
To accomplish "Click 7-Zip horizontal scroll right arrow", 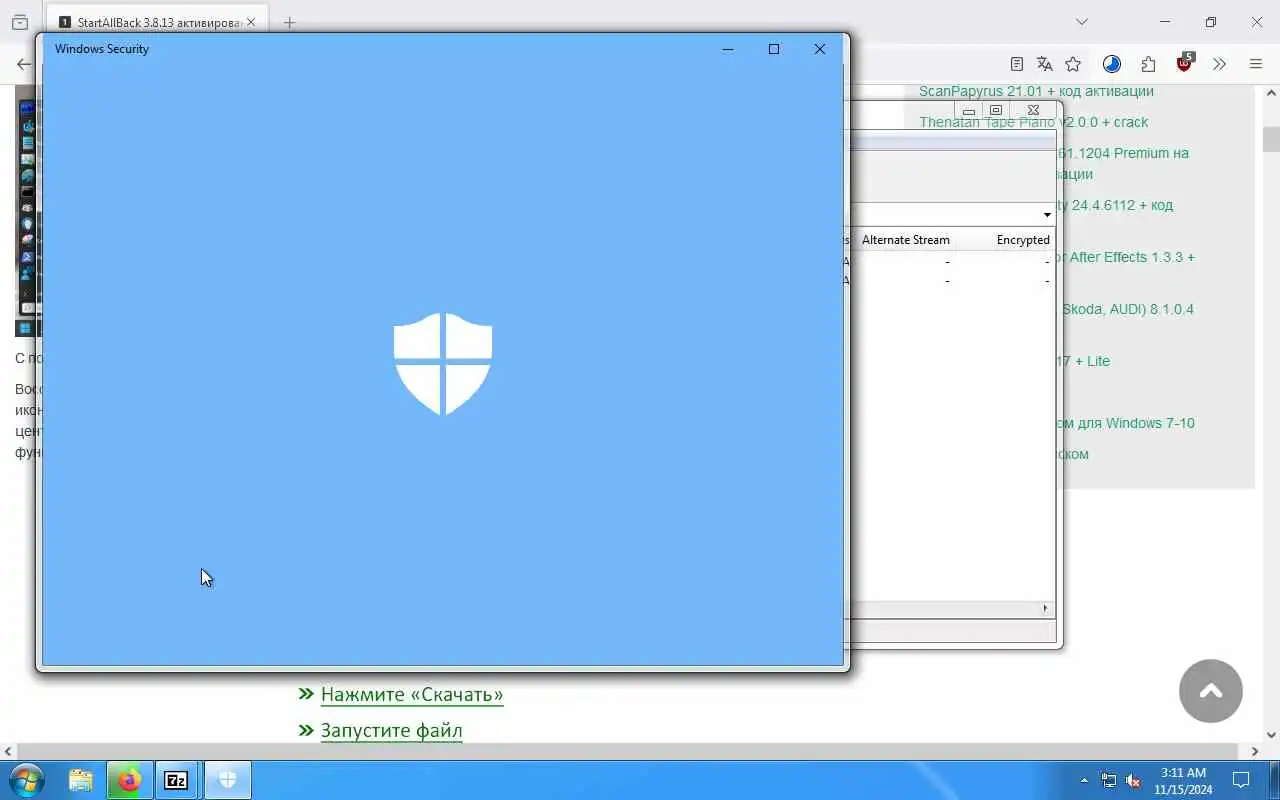I will (x=1046, y=608).
